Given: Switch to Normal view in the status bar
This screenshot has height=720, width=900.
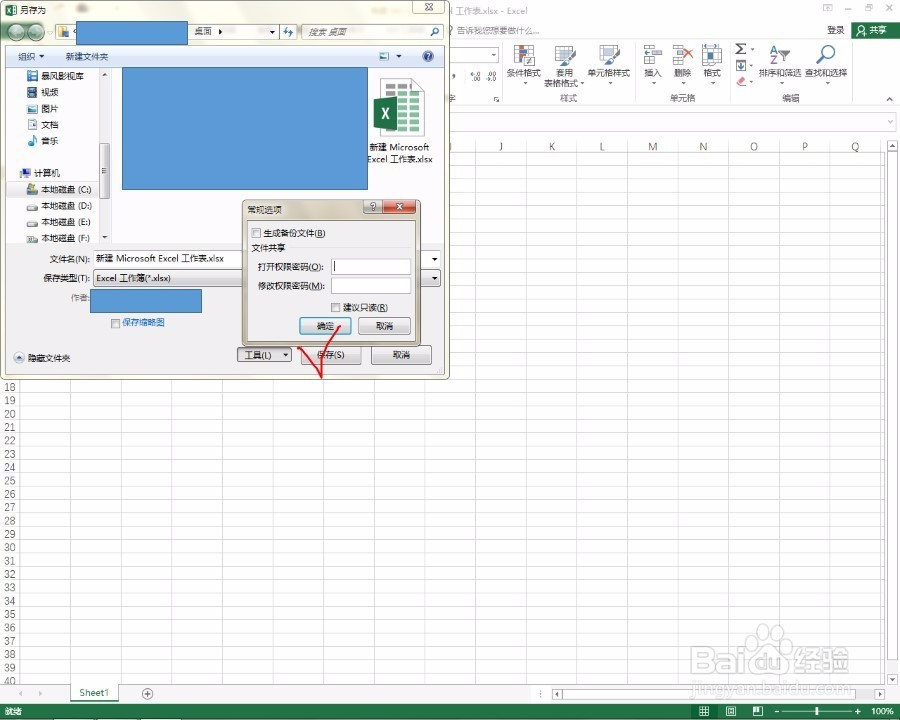Looking at the screenshot, I should tap(704, 711).
